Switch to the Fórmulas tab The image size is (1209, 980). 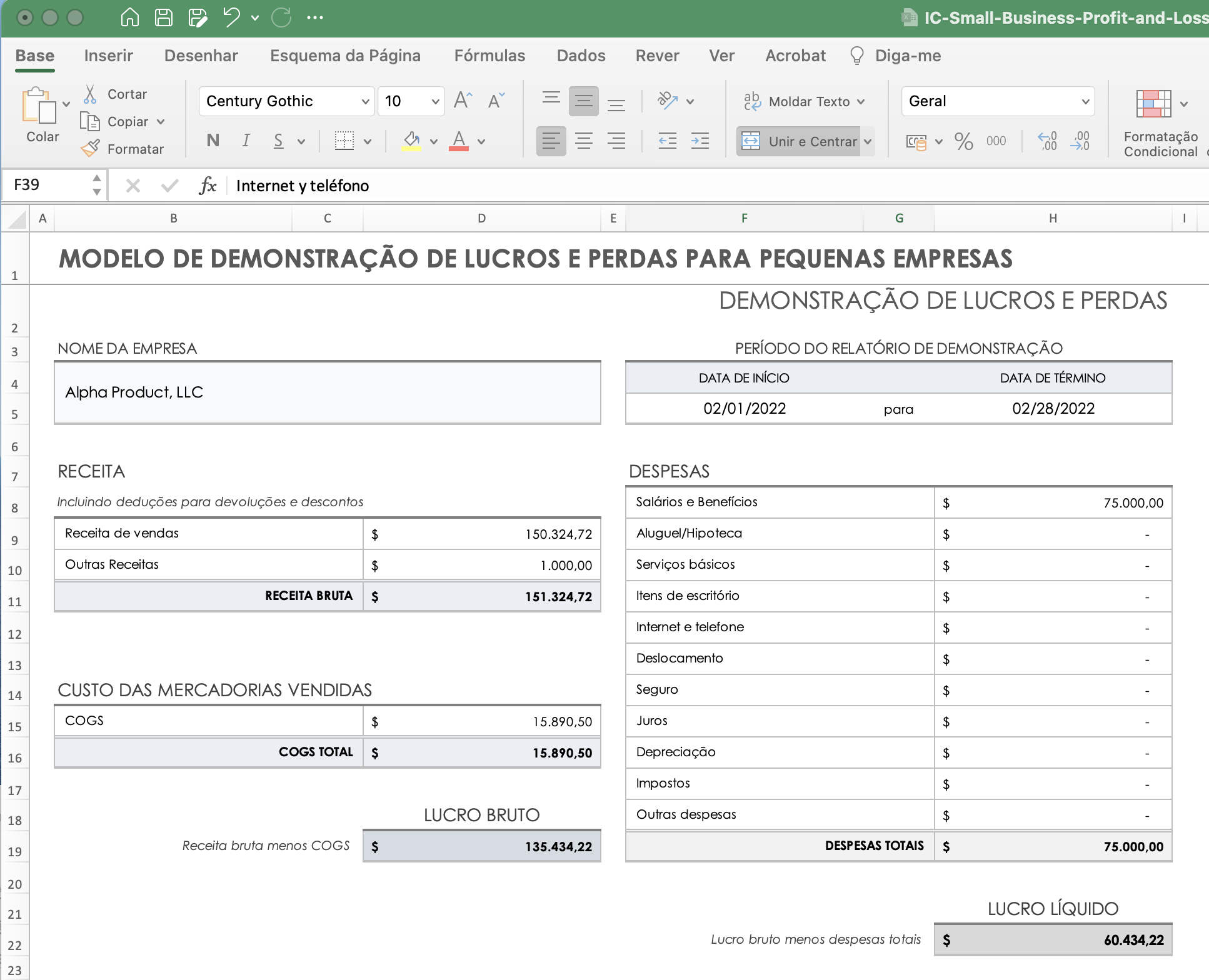(x=489, y=56)
